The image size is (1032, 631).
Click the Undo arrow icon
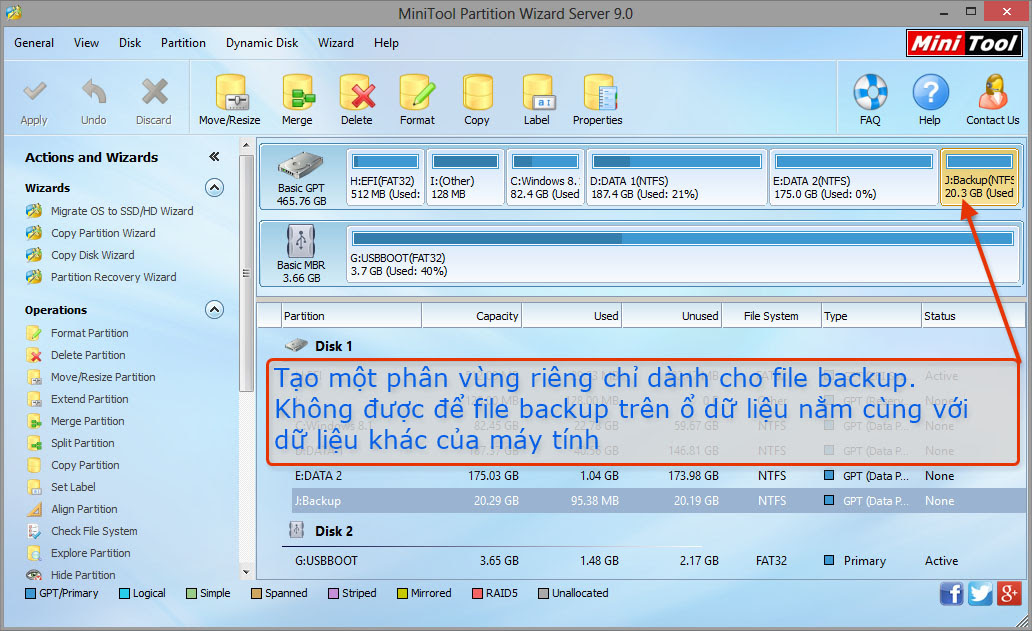93,91
